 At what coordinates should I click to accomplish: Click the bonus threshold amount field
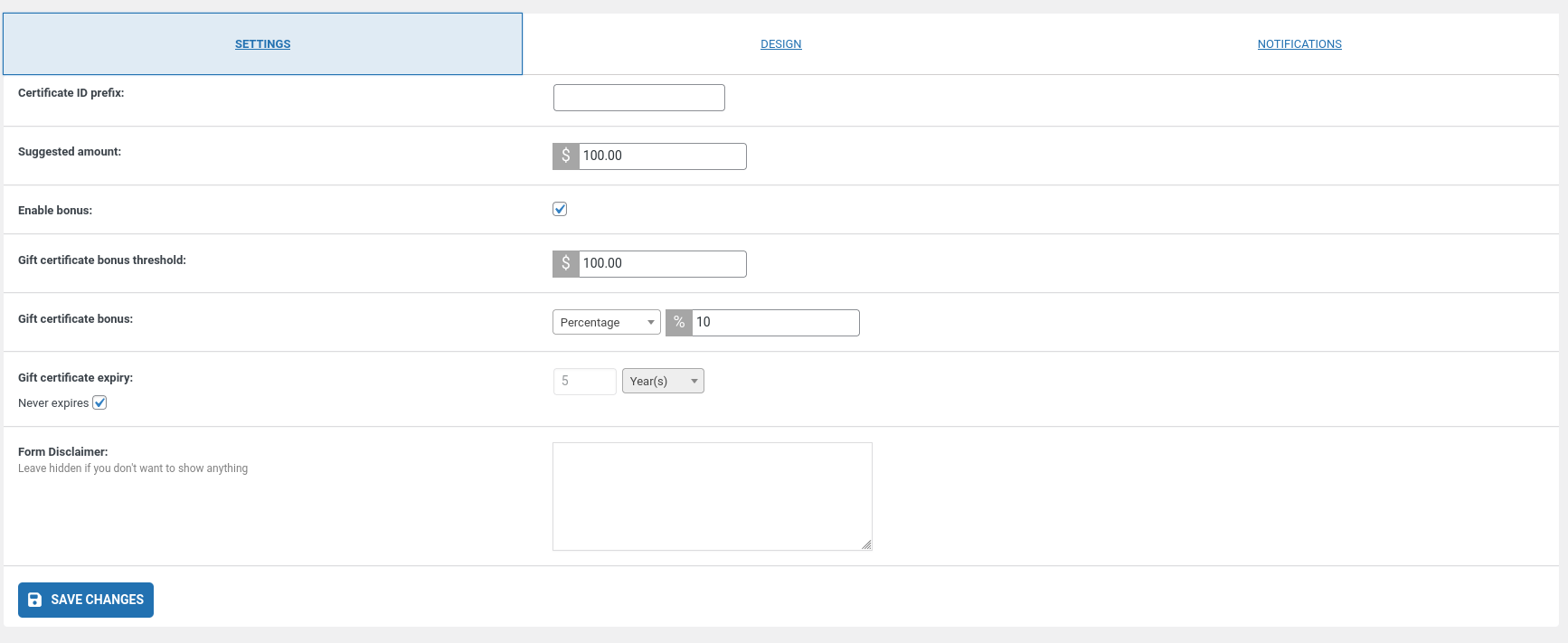tap(662, 264)
